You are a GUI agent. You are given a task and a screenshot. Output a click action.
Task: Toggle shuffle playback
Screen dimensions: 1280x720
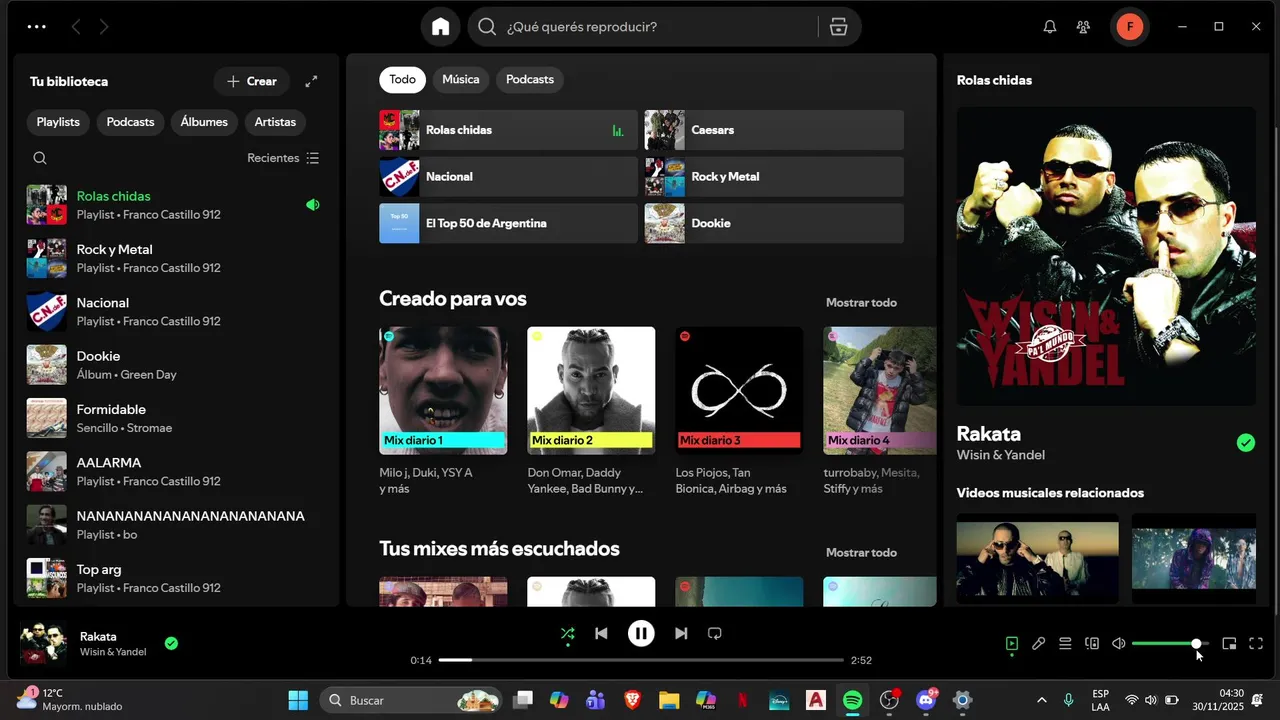(567, 633)
